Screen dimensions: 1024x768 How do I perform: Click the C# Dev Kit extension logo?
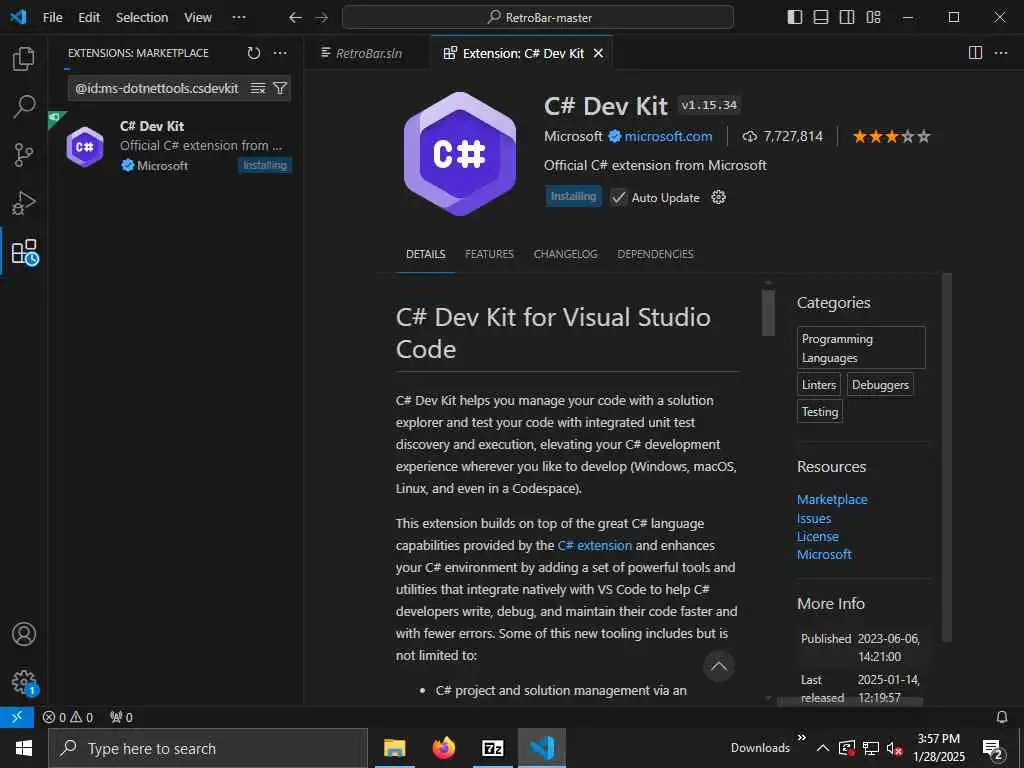pyautogui.click(x=460, y=153)
